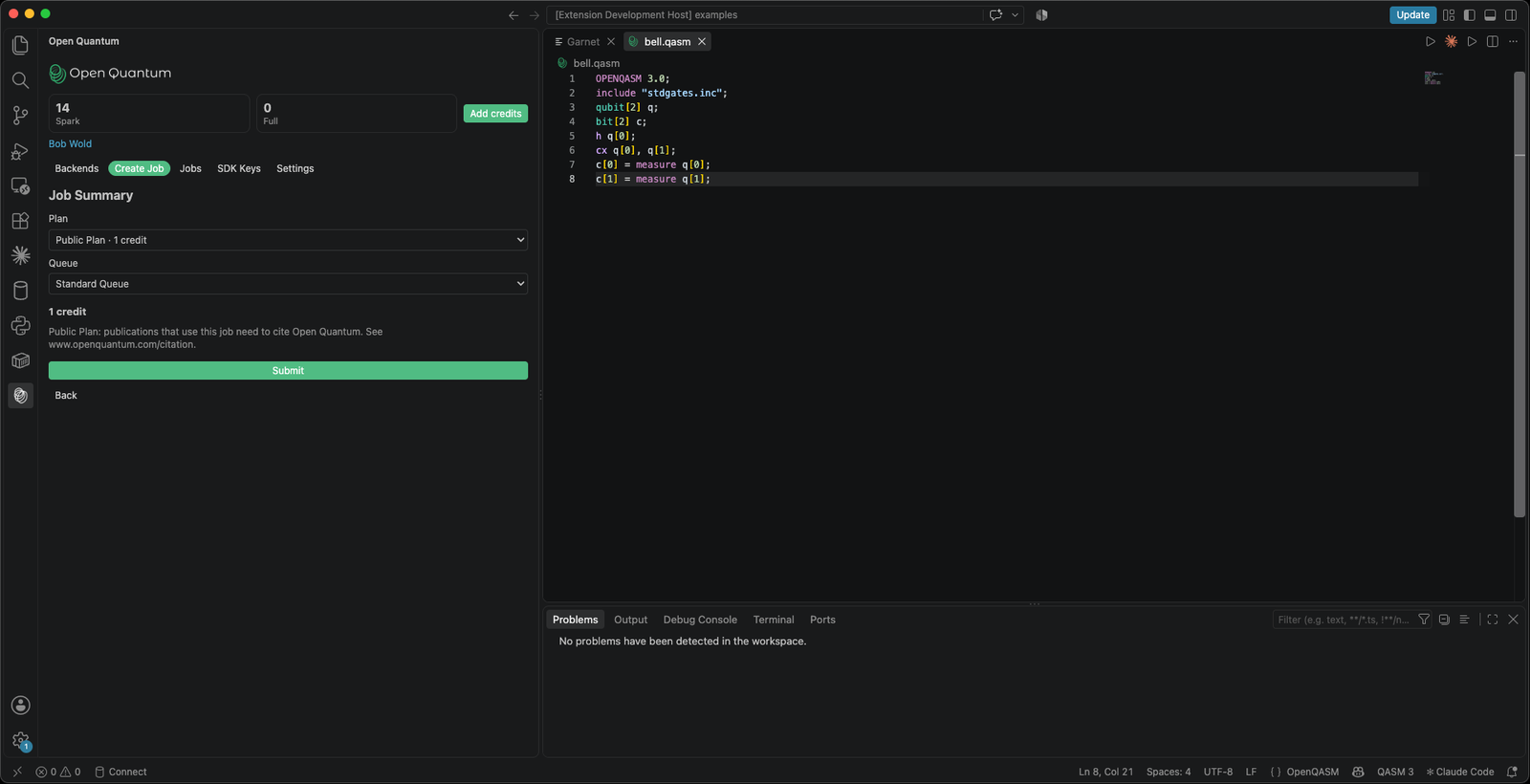The height and width of the screenshot is (784, 1530).
Task: Switch to the Output panel tab
Action: 630,620
